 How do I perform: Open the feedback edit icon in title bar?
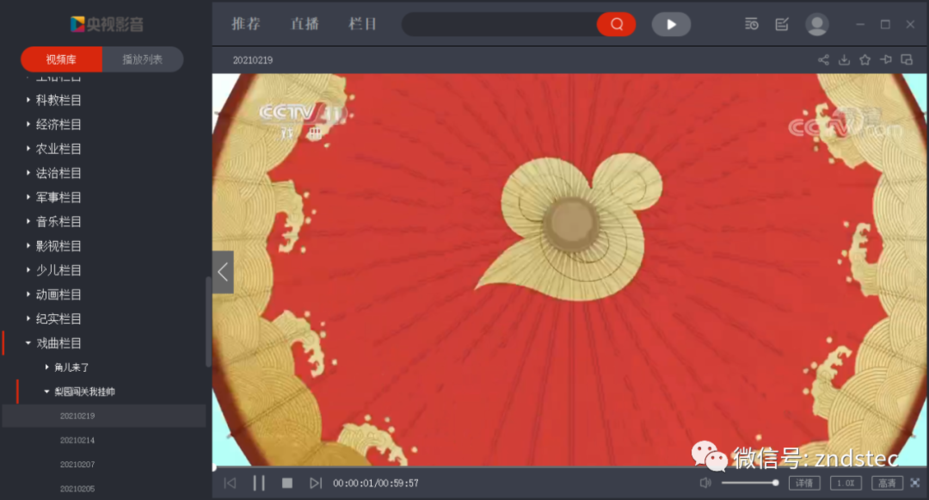[x=782, y=24]
